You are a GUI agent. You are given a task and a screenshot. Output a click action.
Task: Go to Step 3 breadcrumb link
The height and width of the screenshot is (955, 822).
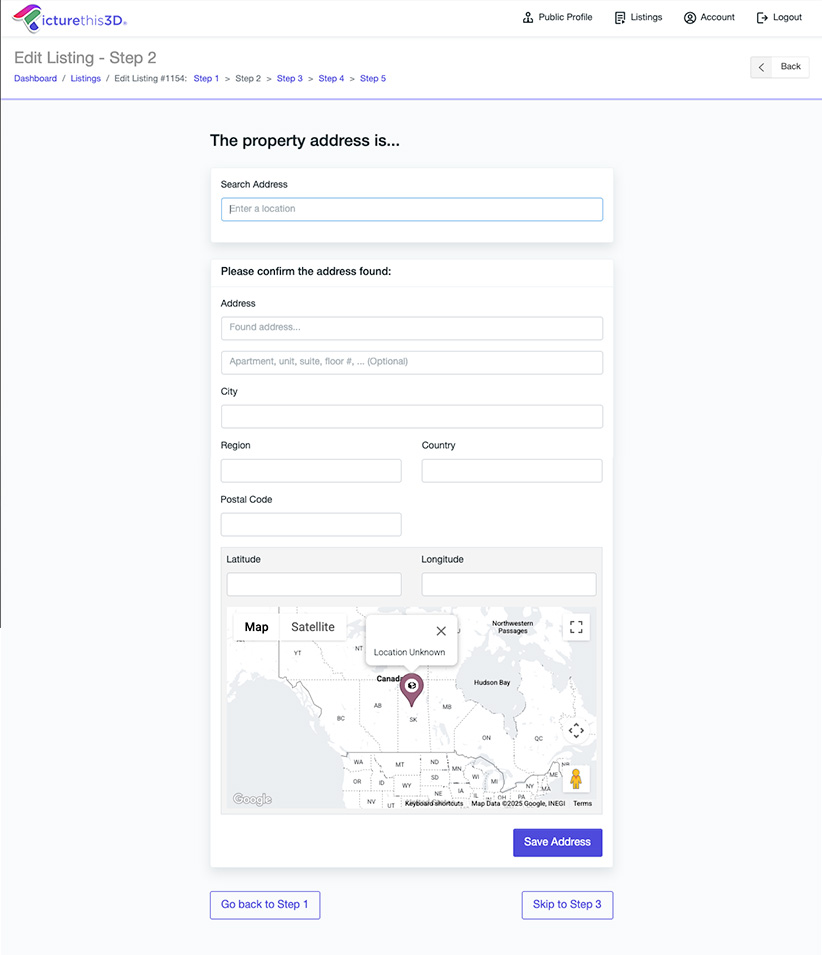pyautogui.click(x=290, y=79)
